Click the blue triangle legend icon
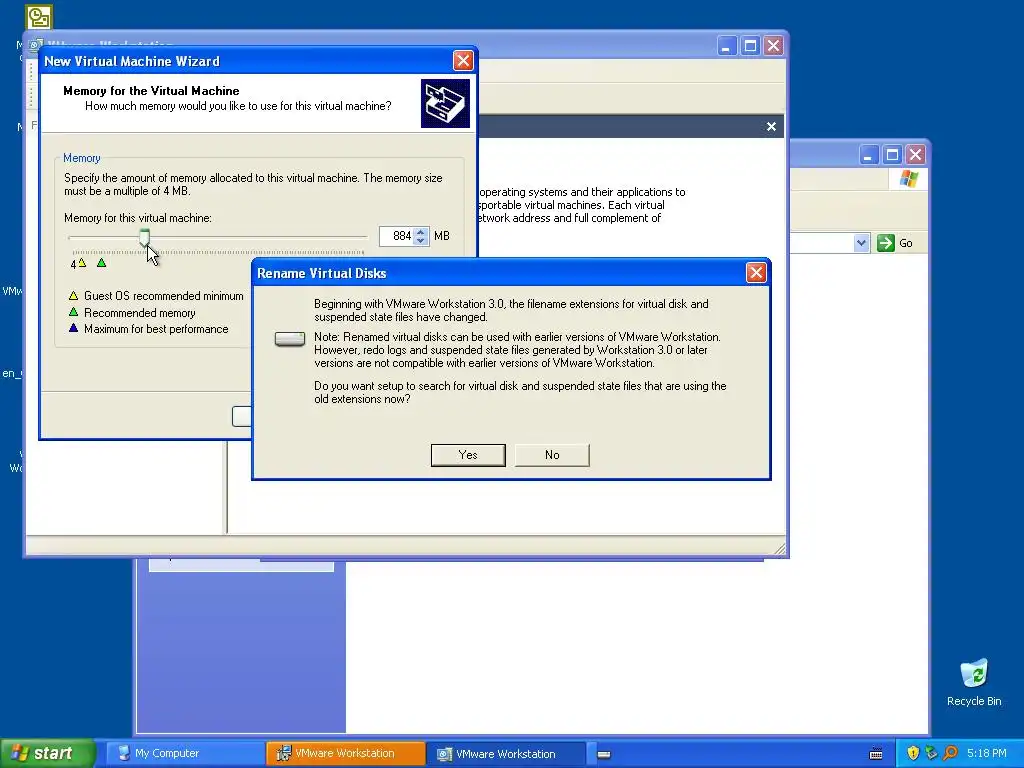Screen dimensions: 1024x768 click(x=73, y=328)
